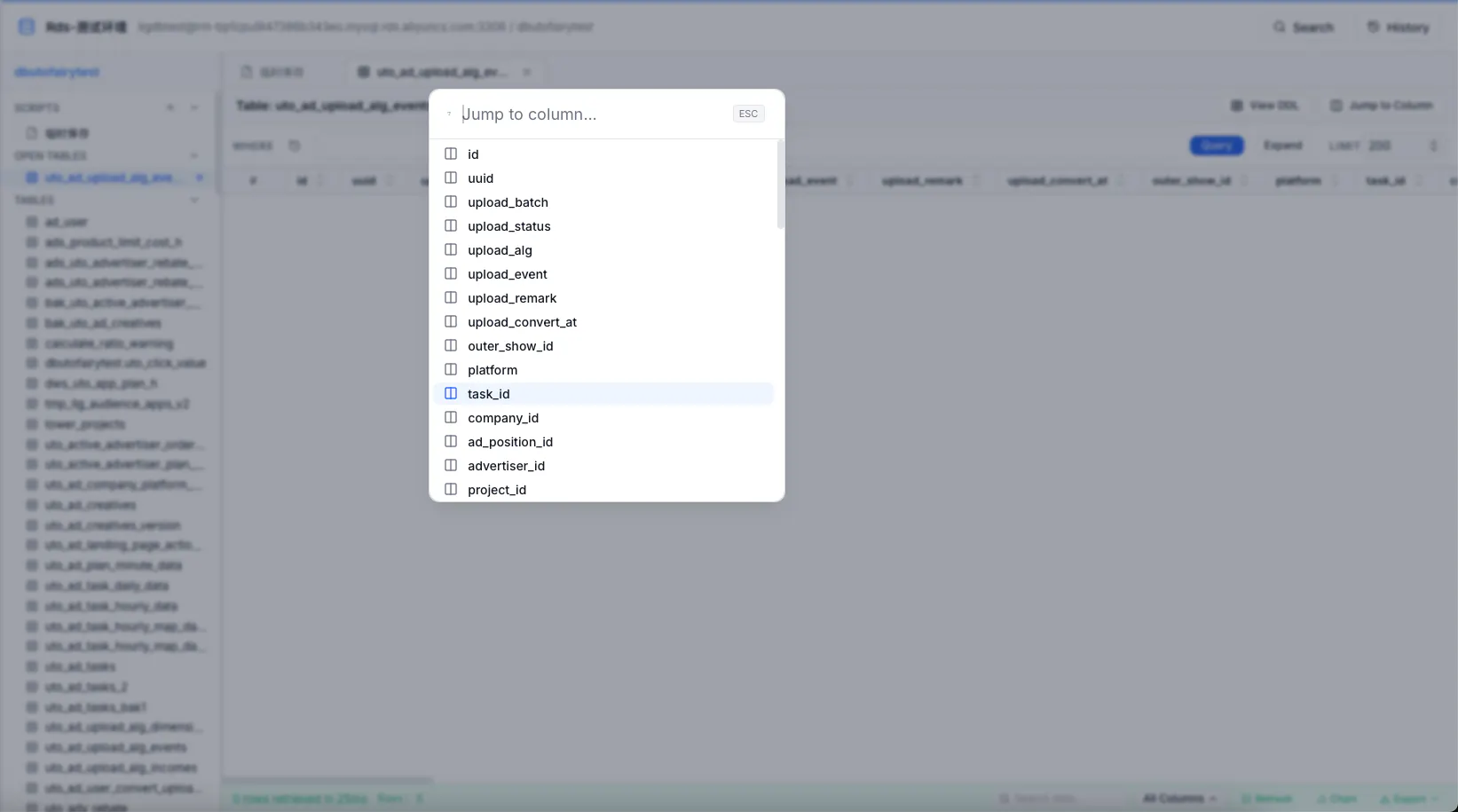
Task: Click the column icon next to ad_position_id
Action: (x=451, y=441)
